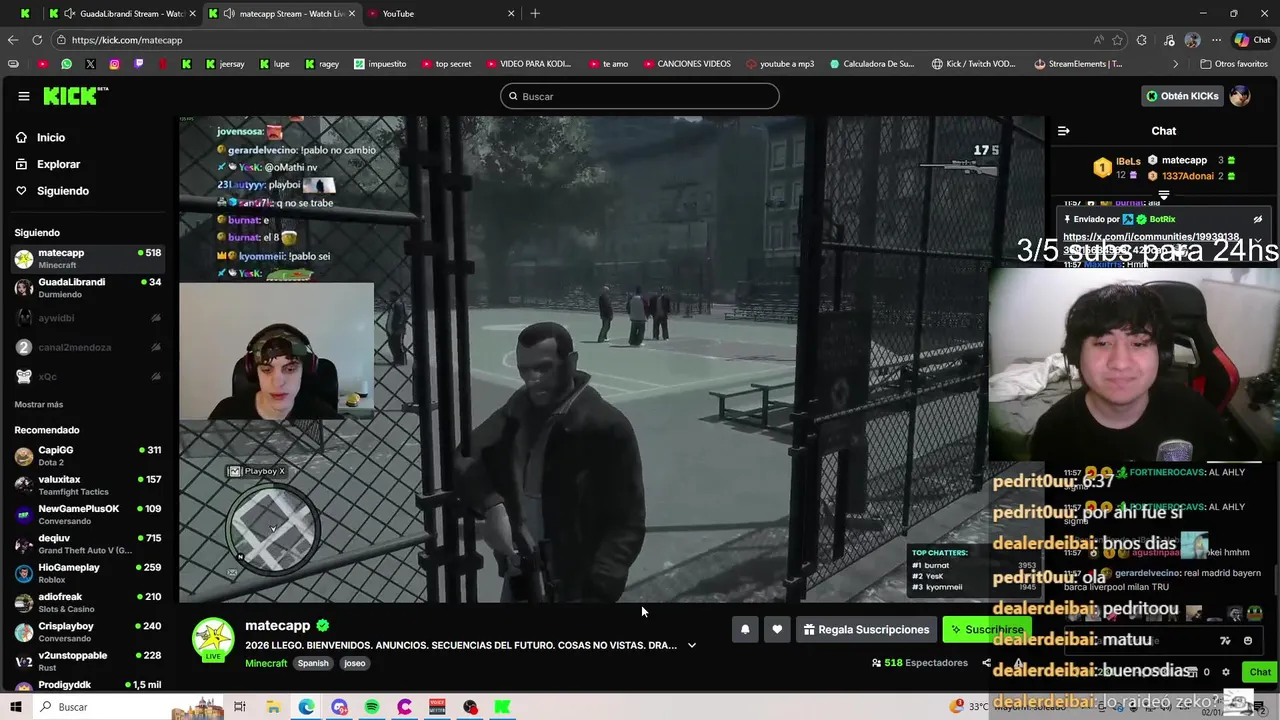Click the green Suscribirse button
This screenshot has height=720, width=1280.
[x=987, y=629]
